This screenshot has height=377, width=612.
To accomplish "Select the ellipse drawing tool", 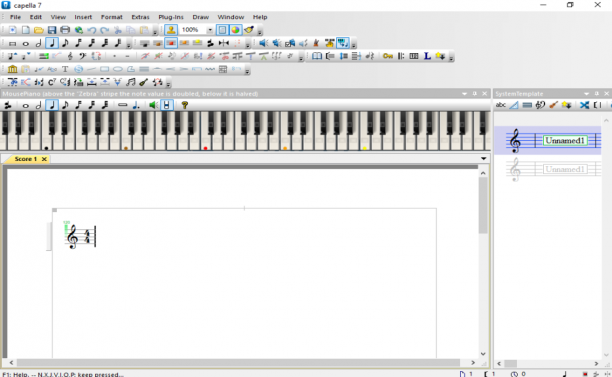I will pos(117,69).
